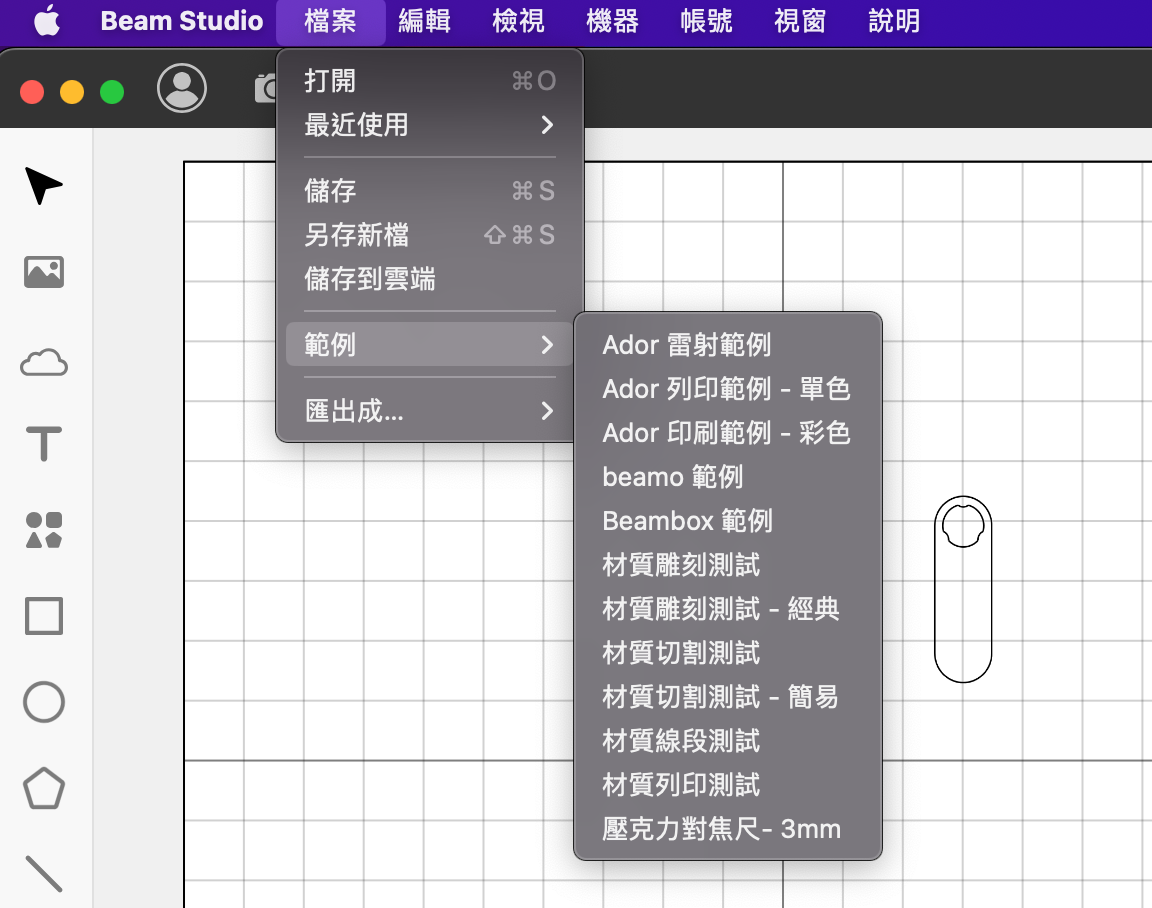Expand the 最近使用 submenu
The height and width of the screenshot is (908, 1152).
point(430,125)
